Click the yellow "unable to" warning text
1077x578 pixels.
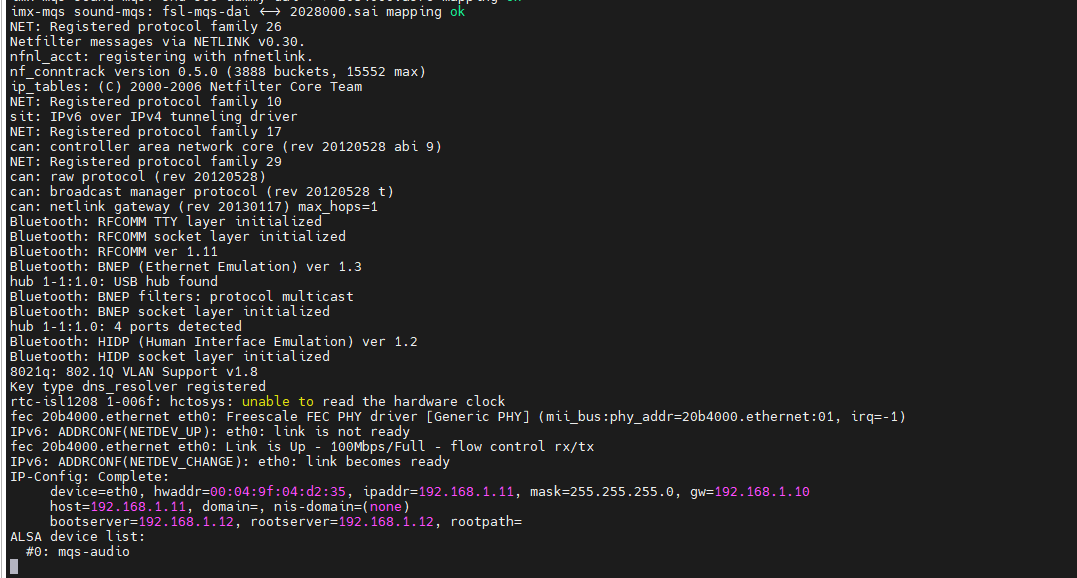point(278,402)
